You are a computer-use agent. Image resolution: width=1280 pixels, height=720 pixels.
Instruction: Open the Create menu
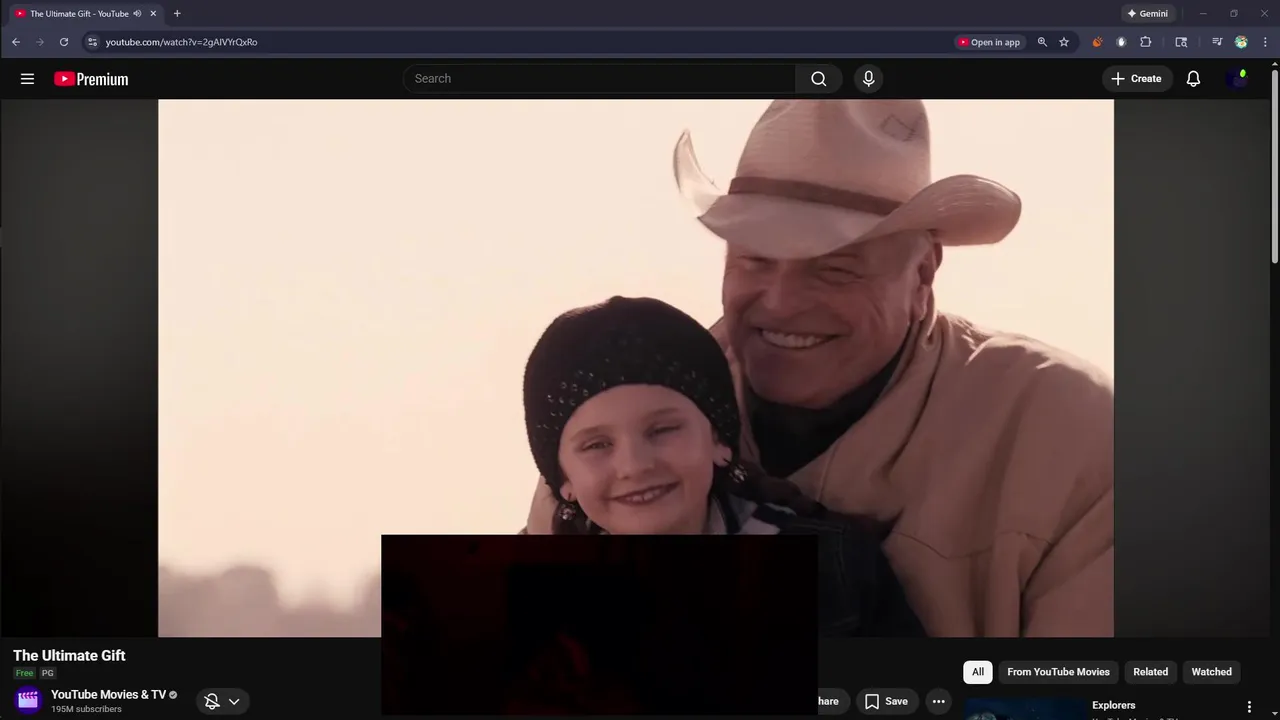pyautogui.click(x=1137, y=79)
